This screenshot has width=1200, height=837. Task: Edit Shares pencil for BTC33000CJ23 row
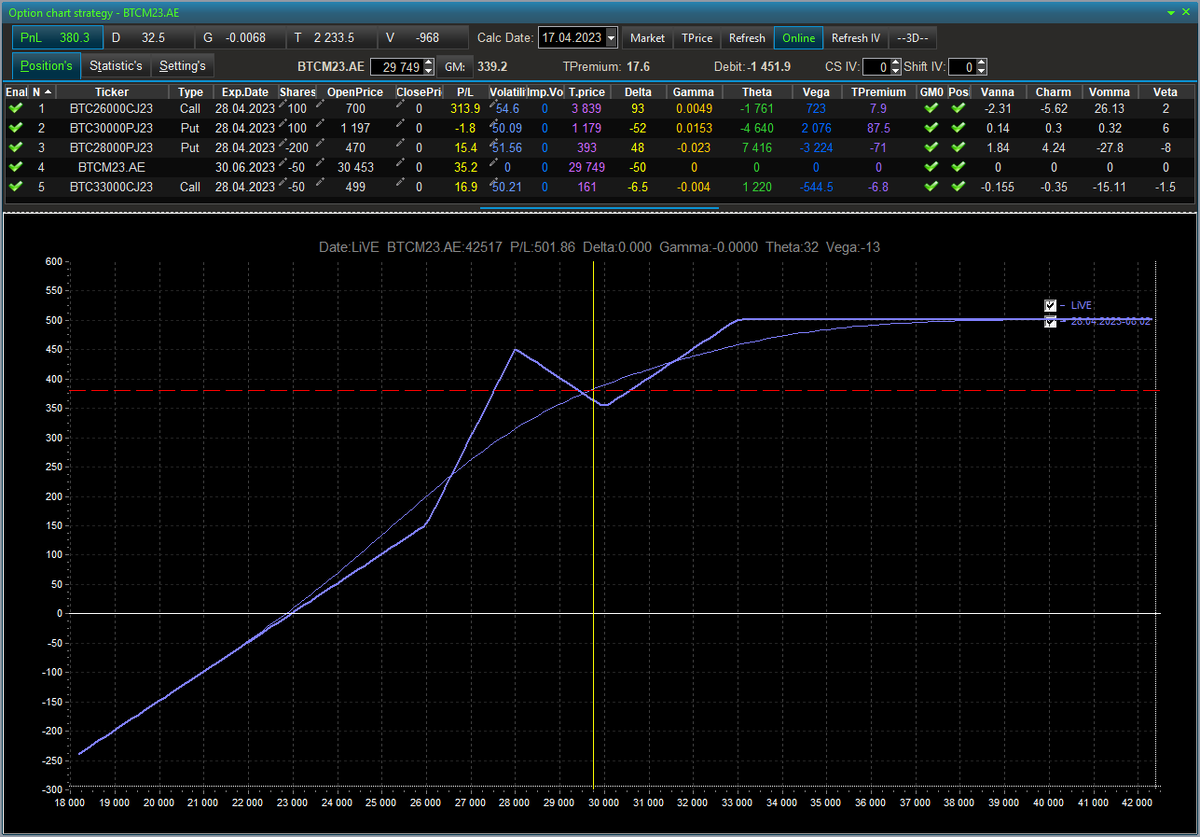coord(283,181)
